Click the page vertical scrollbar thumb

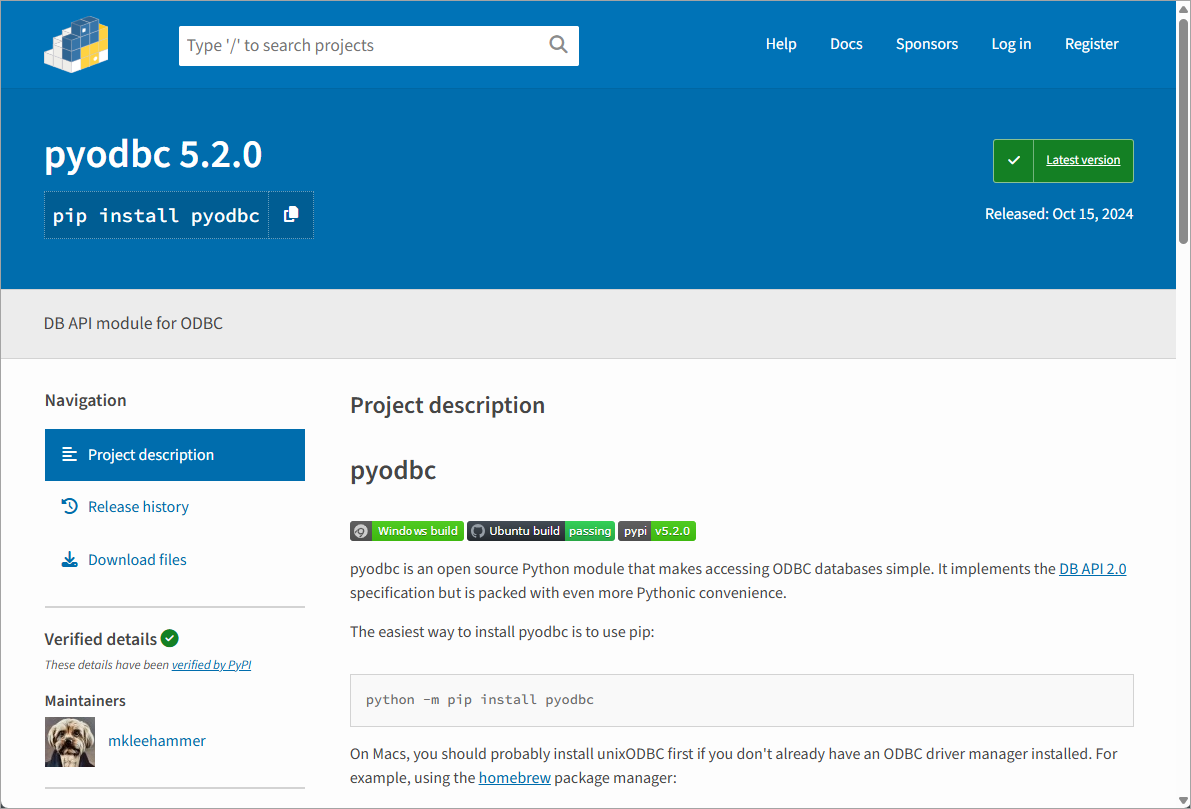coord(1183,131)
